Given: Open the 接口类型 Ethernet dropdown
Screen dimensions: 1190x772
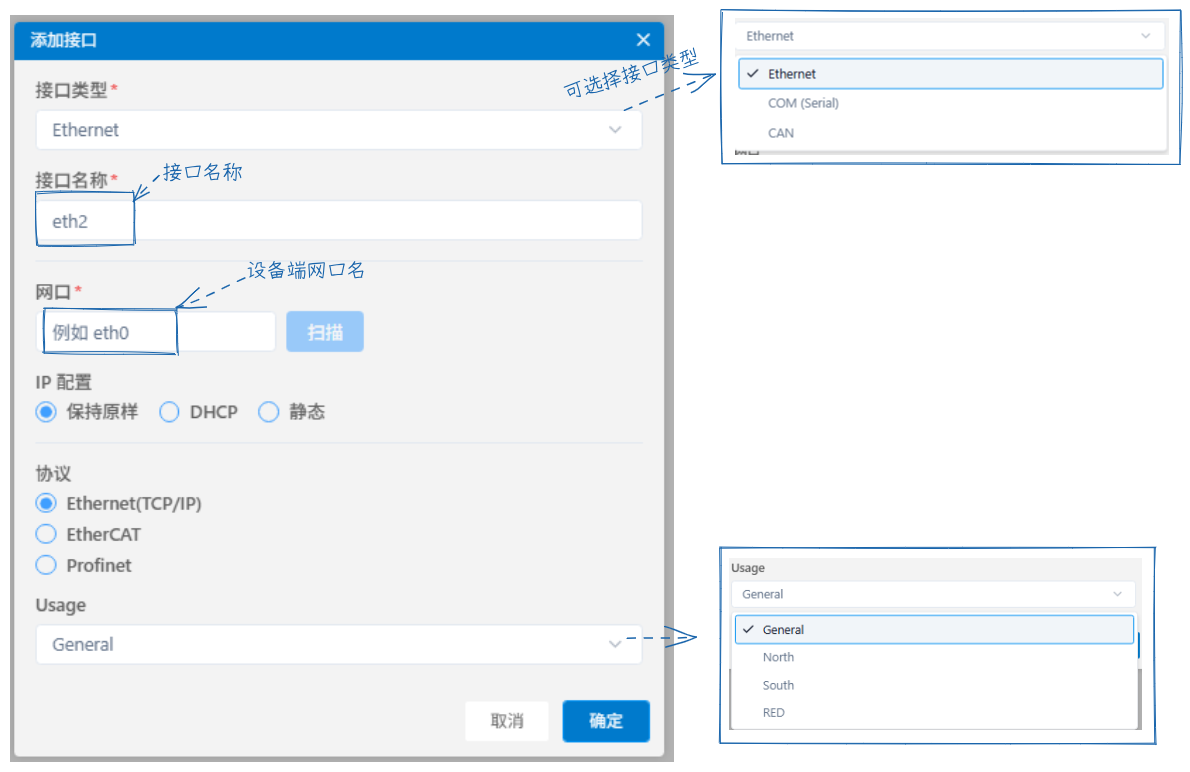Looking at the screenshot, I should (x=338, y=130).
